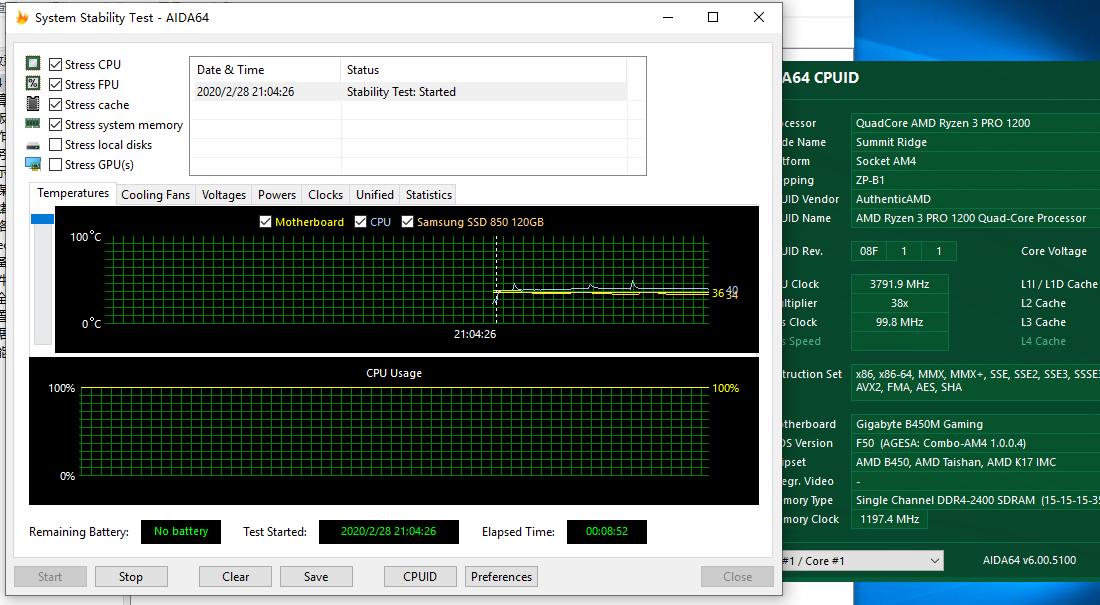1100x605 pixels.
Task: Hide Motherboard temperature graph line
Action: (x=265, y=222)
